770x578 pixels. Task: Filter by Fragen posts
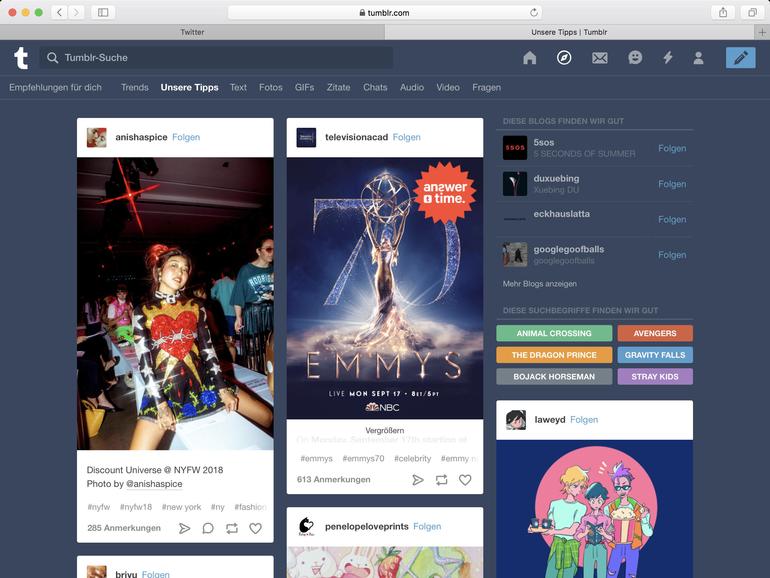pyautogui.click(x=487, y=87)
